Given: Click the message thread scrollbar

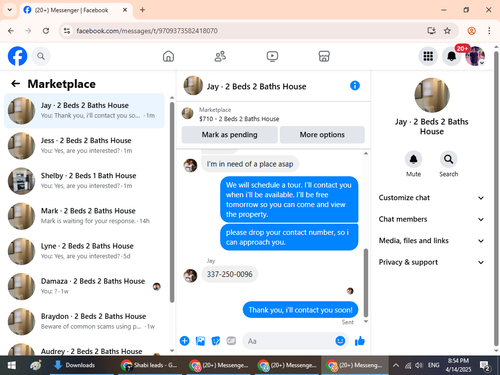Looking at the screenshot, I should click(x=366, y=283).
